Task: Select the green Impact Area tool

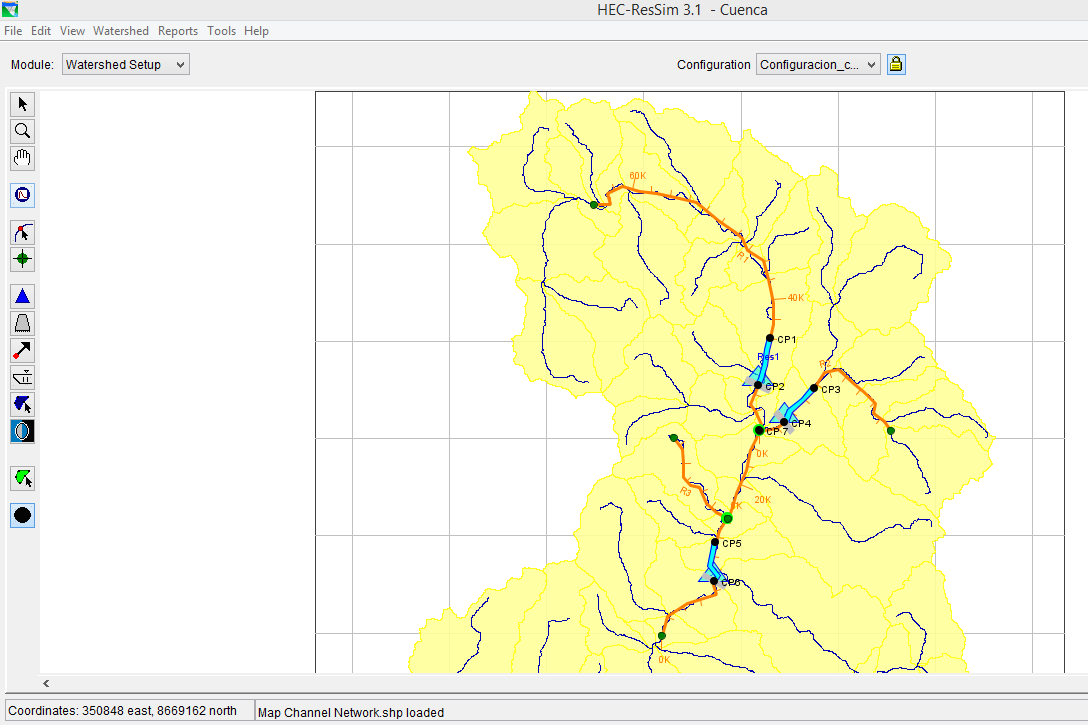Action: coord(22,479)
